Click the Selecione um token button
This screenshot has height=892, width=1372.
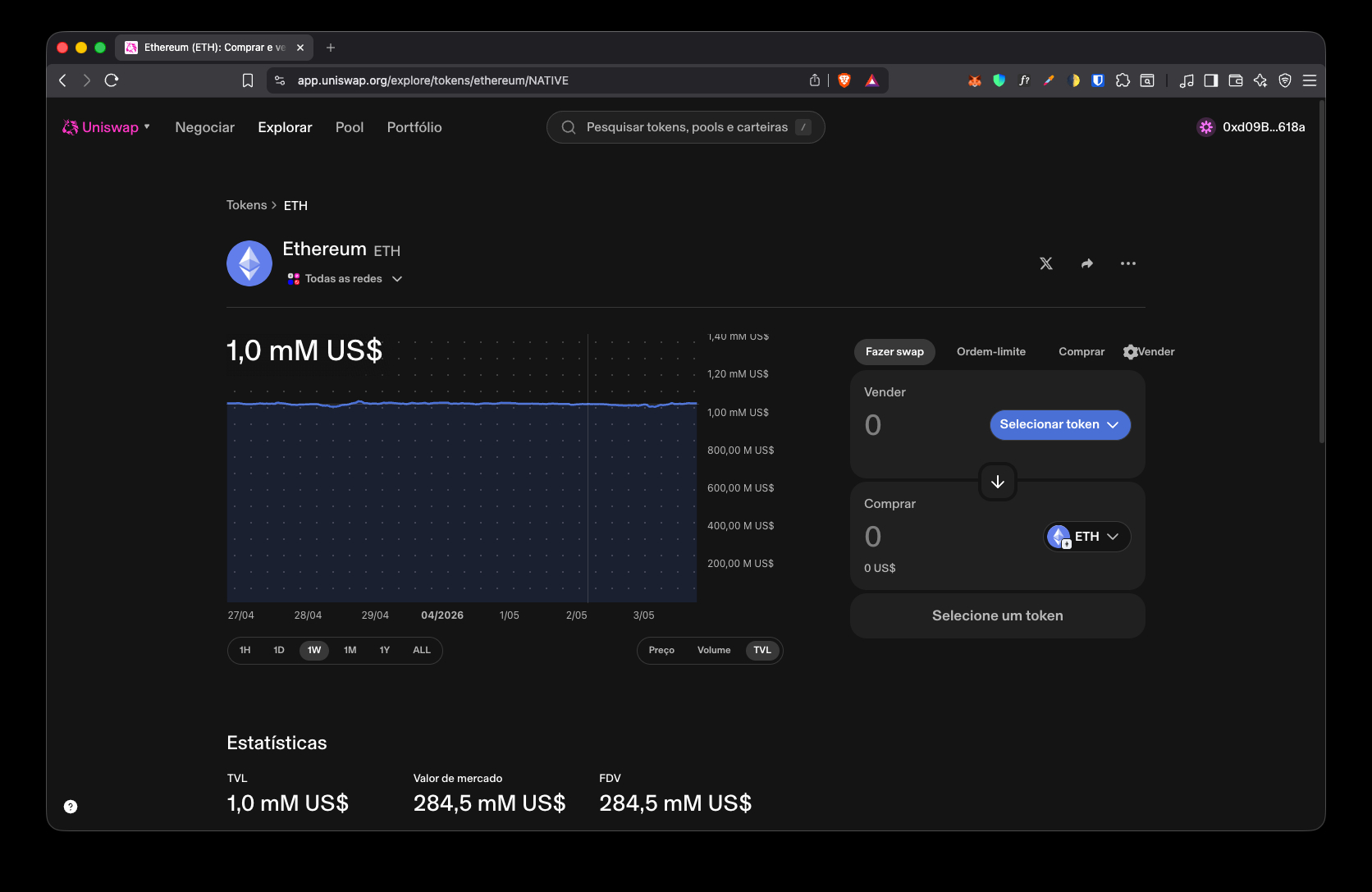[x=998, y=615]
